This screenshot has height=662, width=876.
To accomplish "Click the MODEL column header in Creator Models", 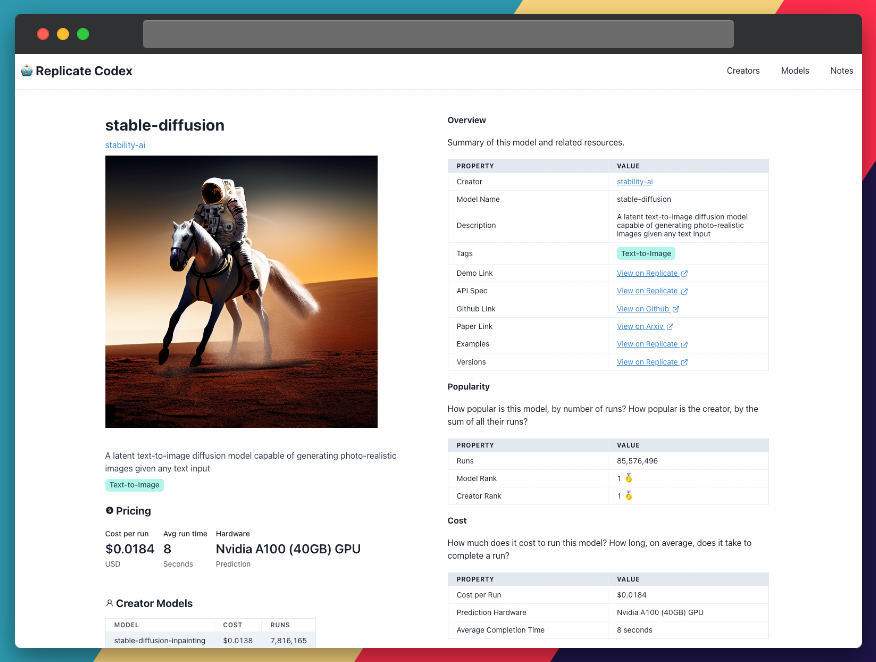I will tap(126, 625).
